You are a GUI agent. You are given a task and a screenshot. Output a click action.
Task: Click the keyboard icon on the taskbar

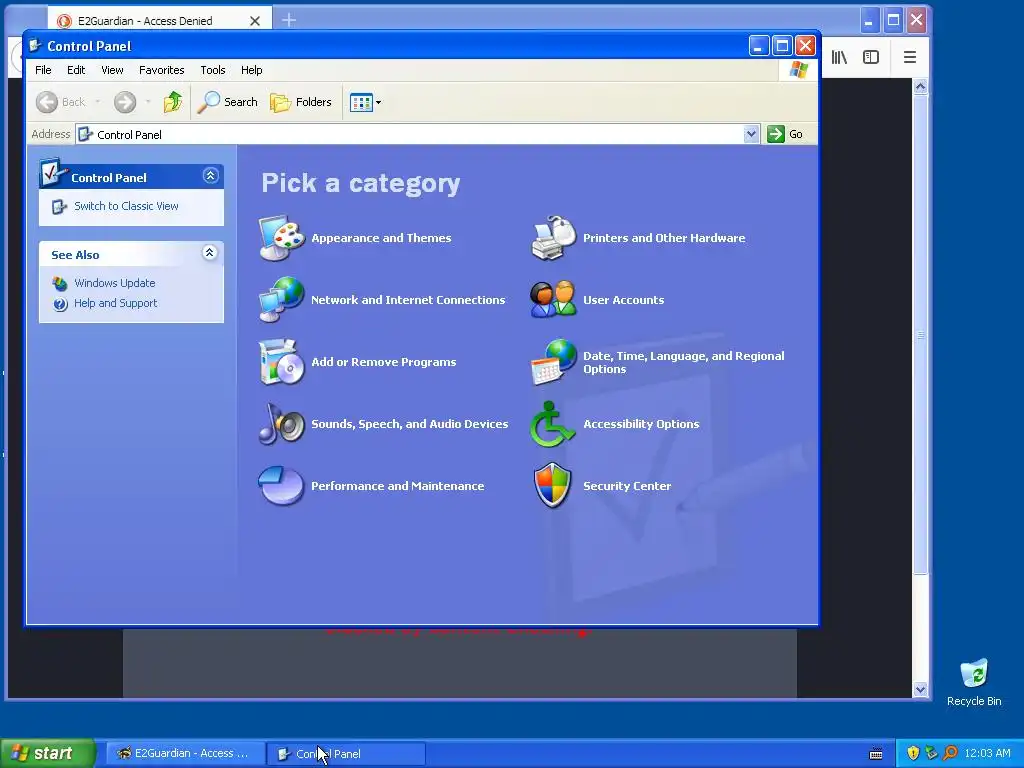[876, 754]
